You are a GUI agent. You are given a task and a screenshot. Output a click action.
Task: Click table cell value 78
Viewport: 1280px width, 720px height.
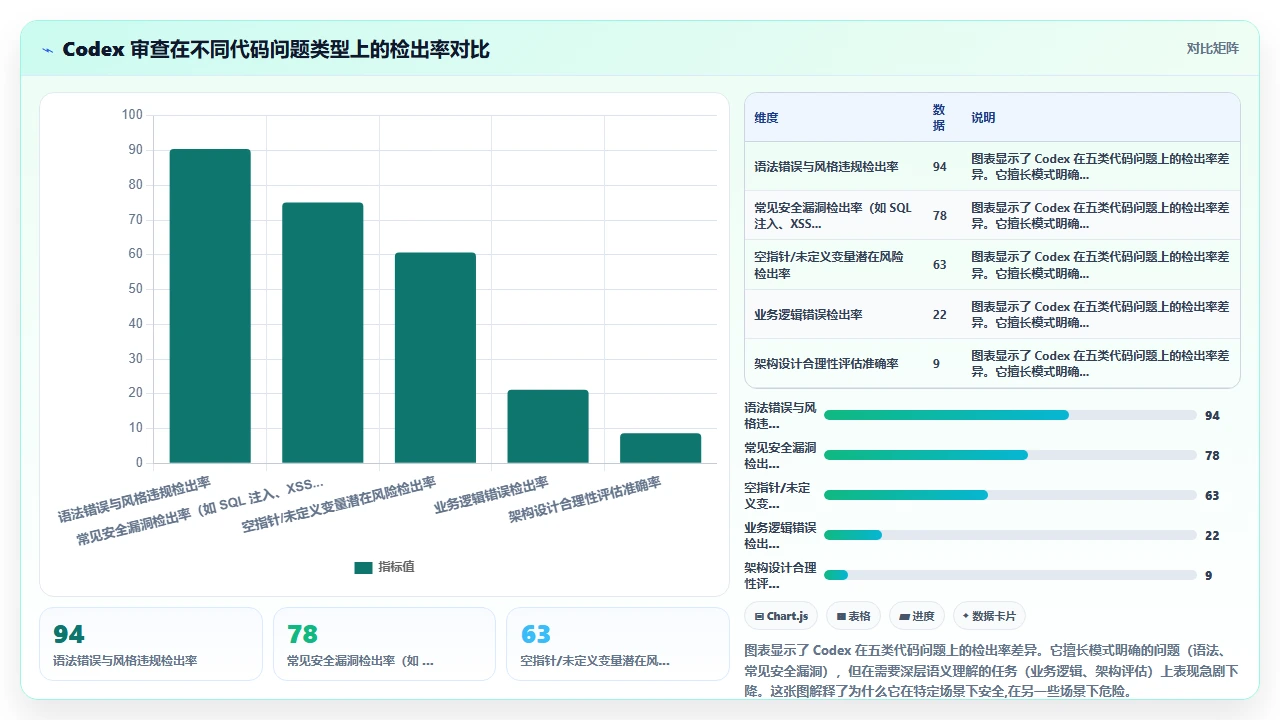click(939, 216)
